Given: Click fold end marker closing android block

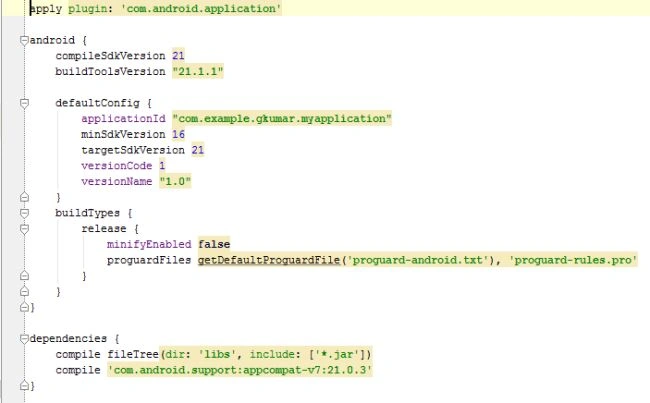Looking at the screenshot, I should coord(24,307).
